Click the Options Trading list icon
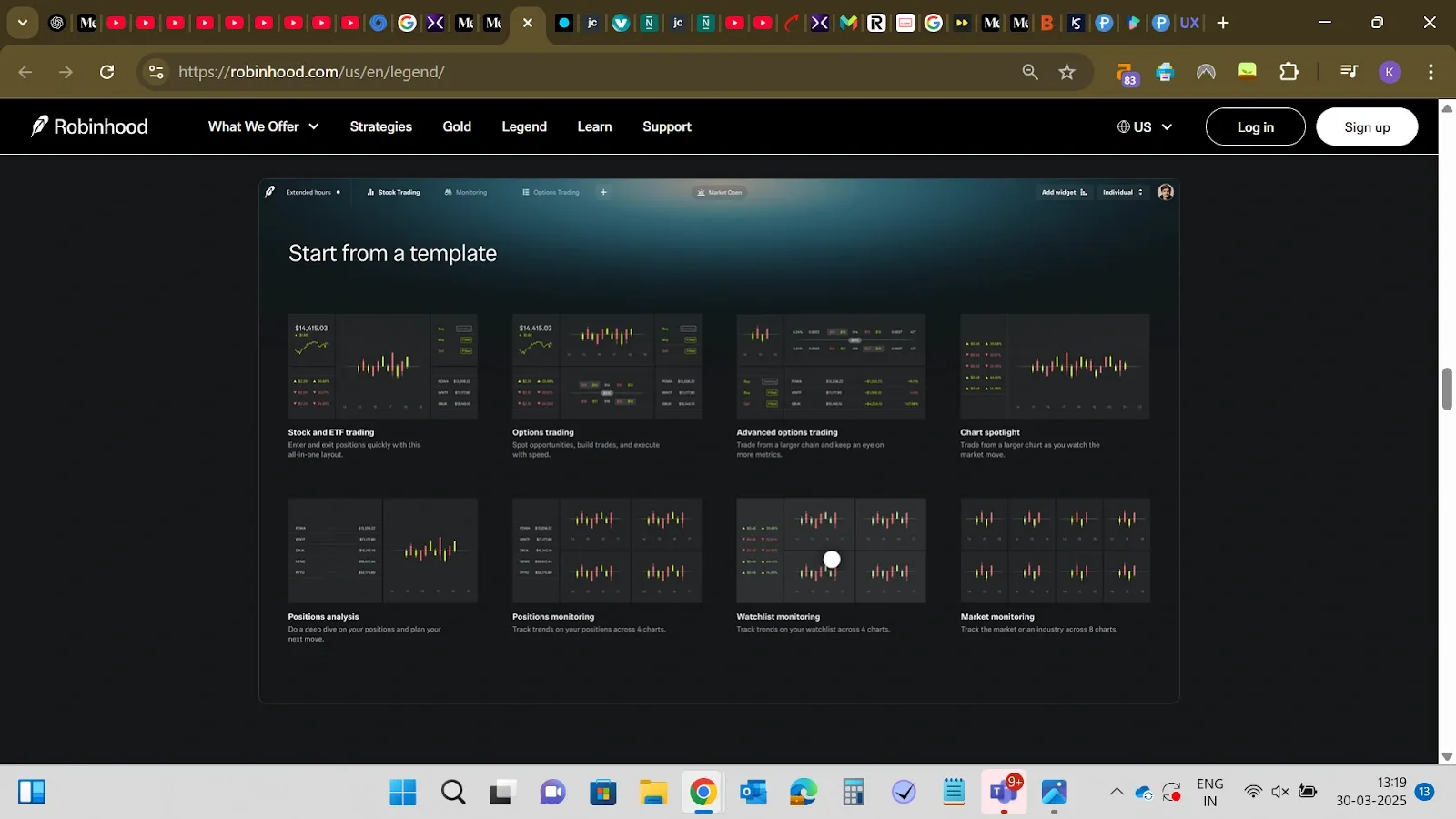 [526, 192]
